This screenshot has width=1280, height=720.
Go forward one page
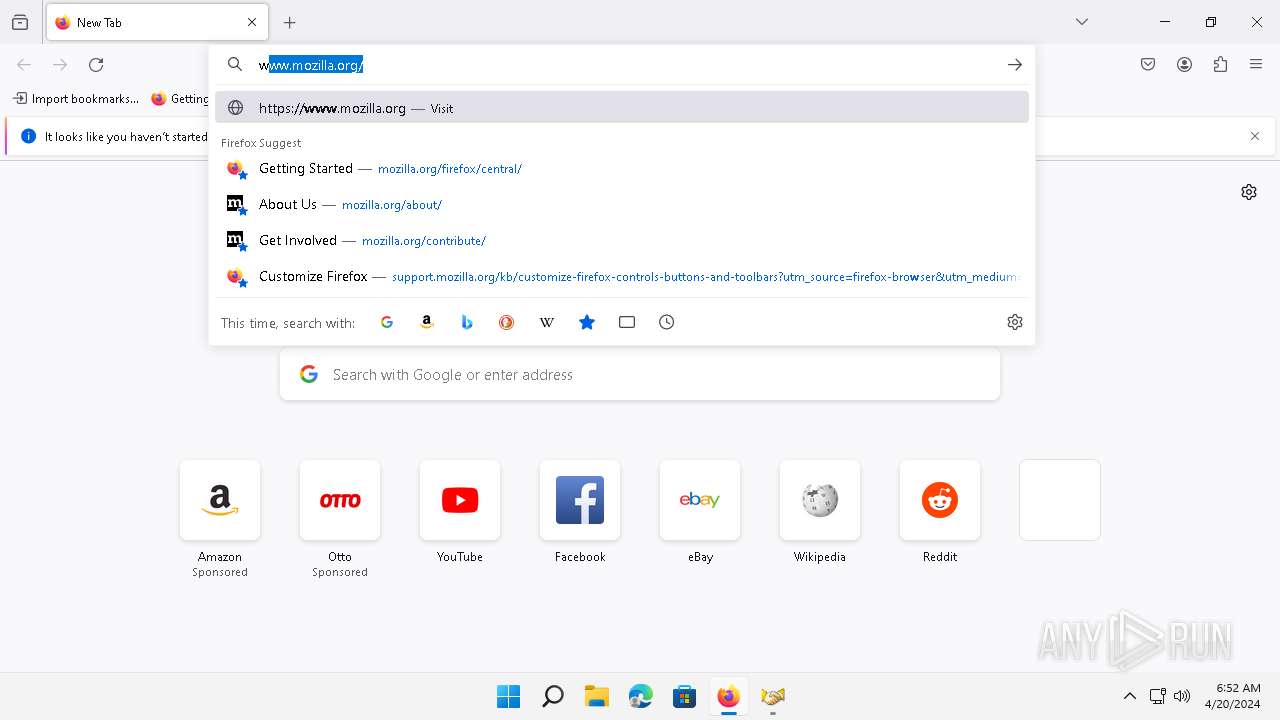tap(60, 65)
